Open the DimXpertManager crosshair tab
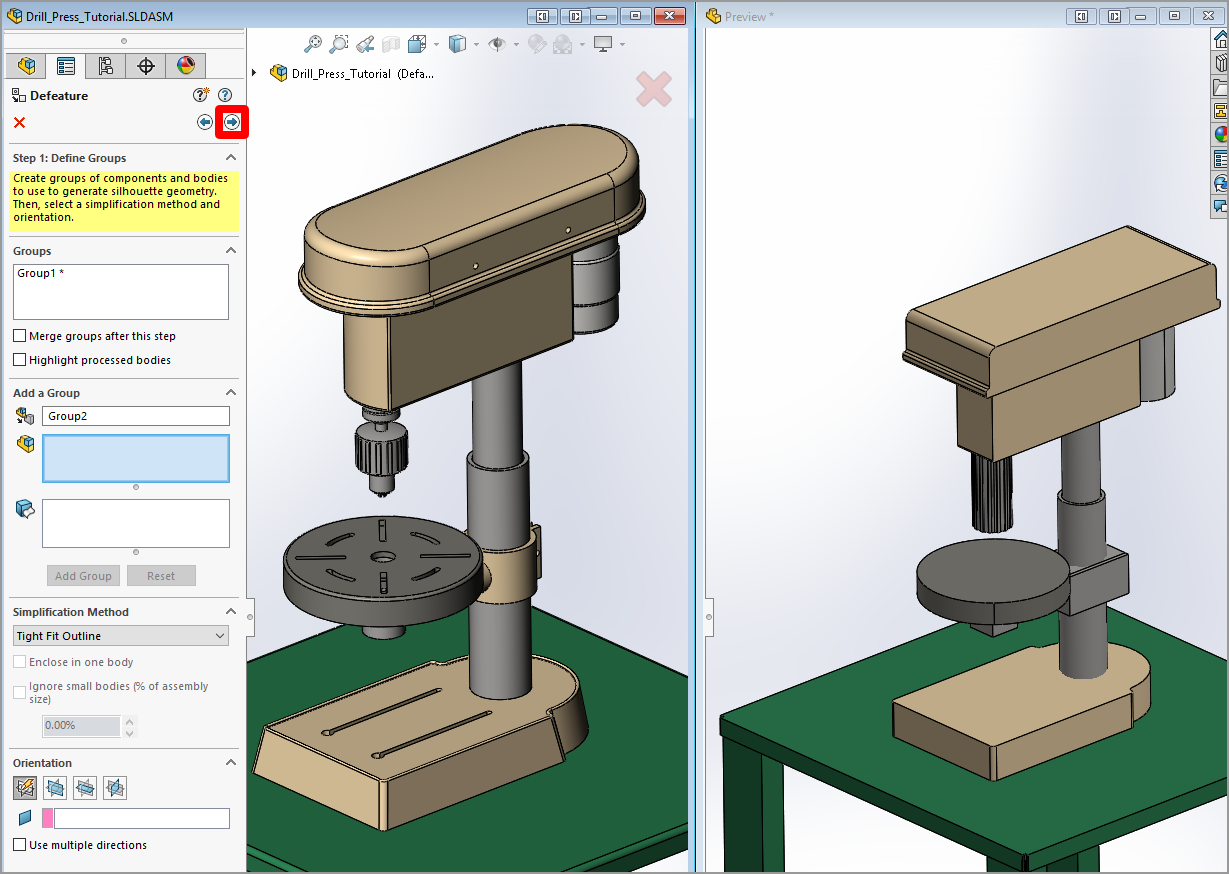Image resolution: width=1229 pixels, height=874 pixels. [145, 66]
